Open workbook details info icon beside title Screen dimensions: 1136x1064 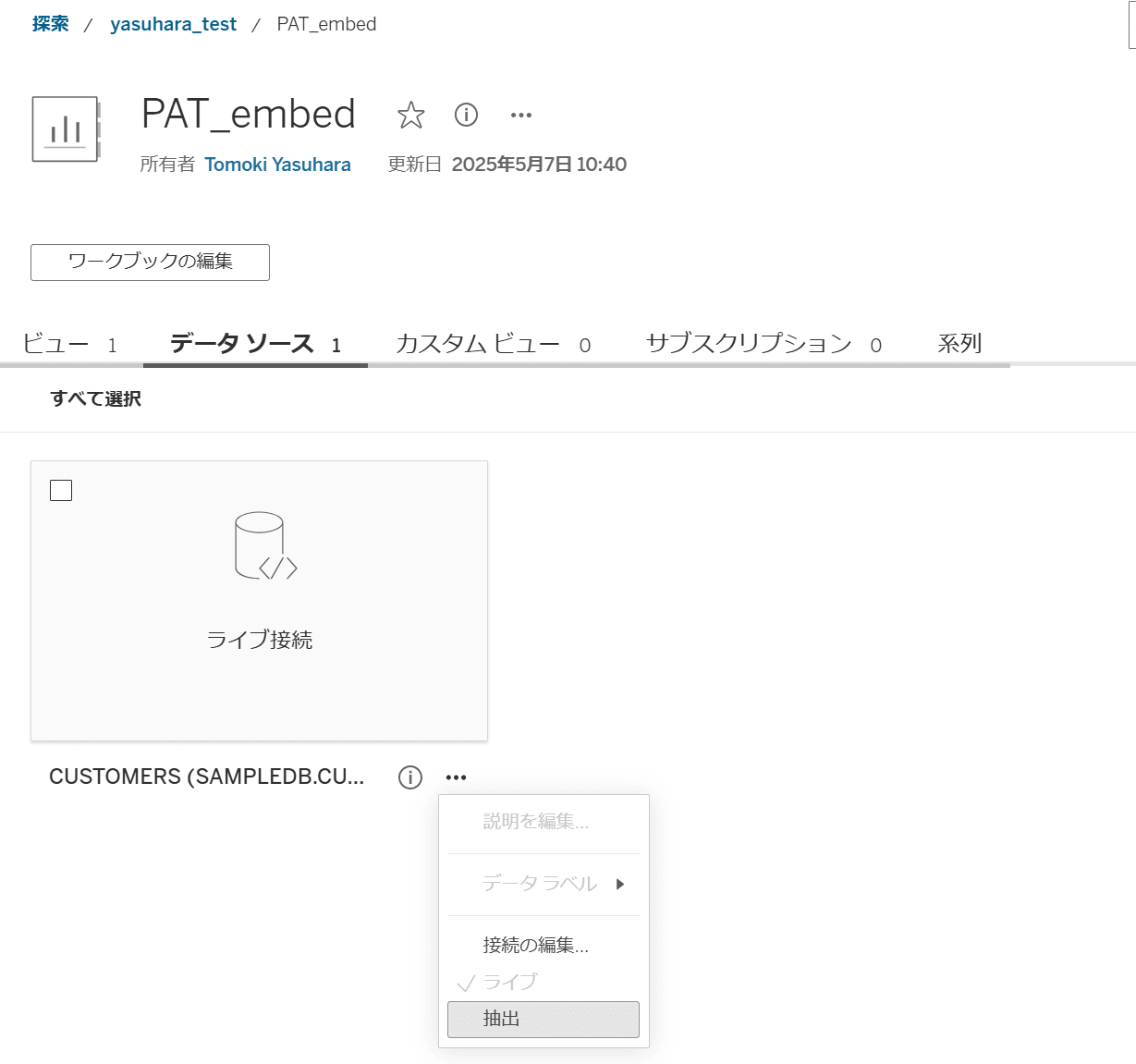(x=466, y=115)
